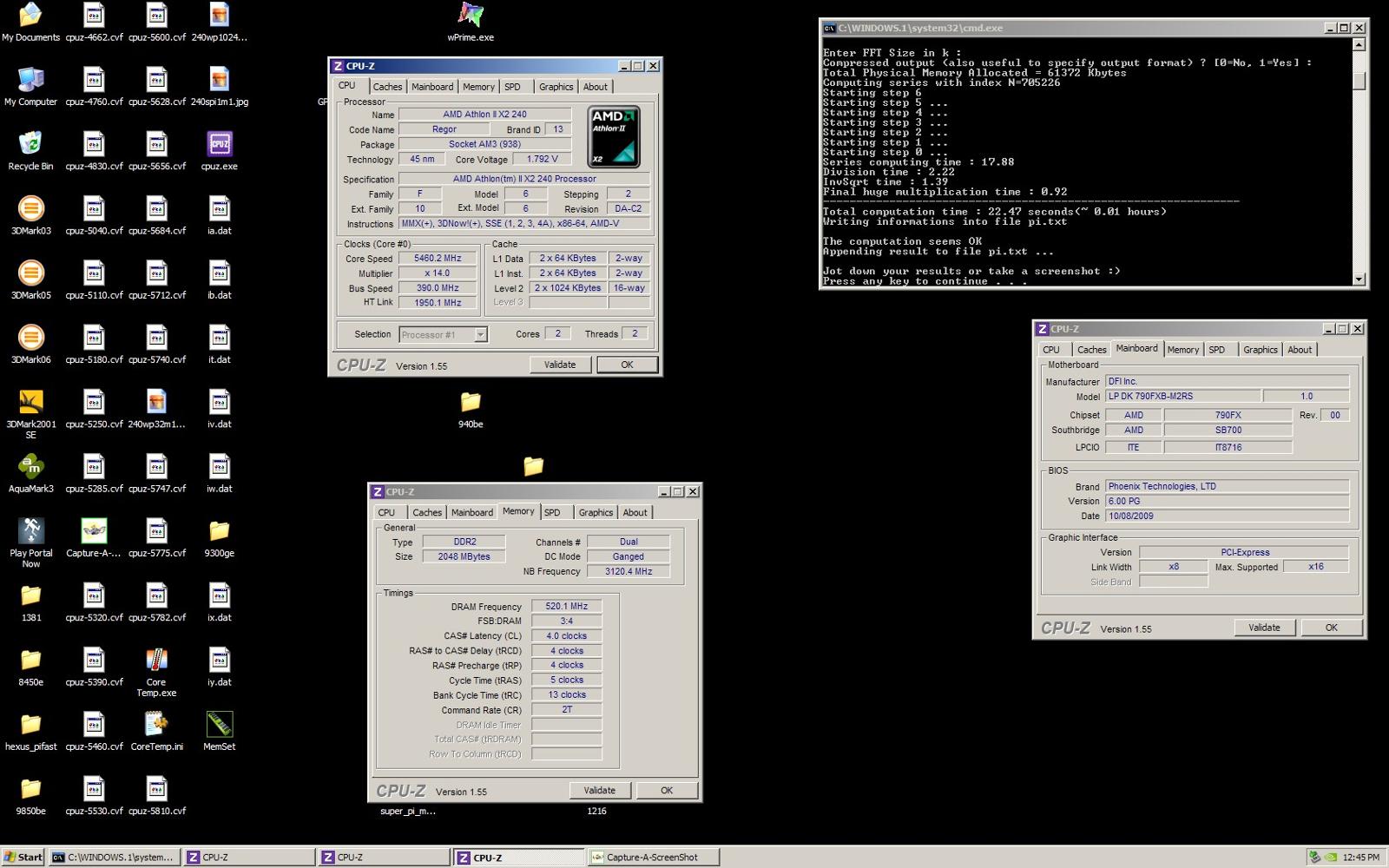This screenshot has width=1389, height=868.
Task: Click Validate in CPU-Z CPU window
Action: point(560,365)
